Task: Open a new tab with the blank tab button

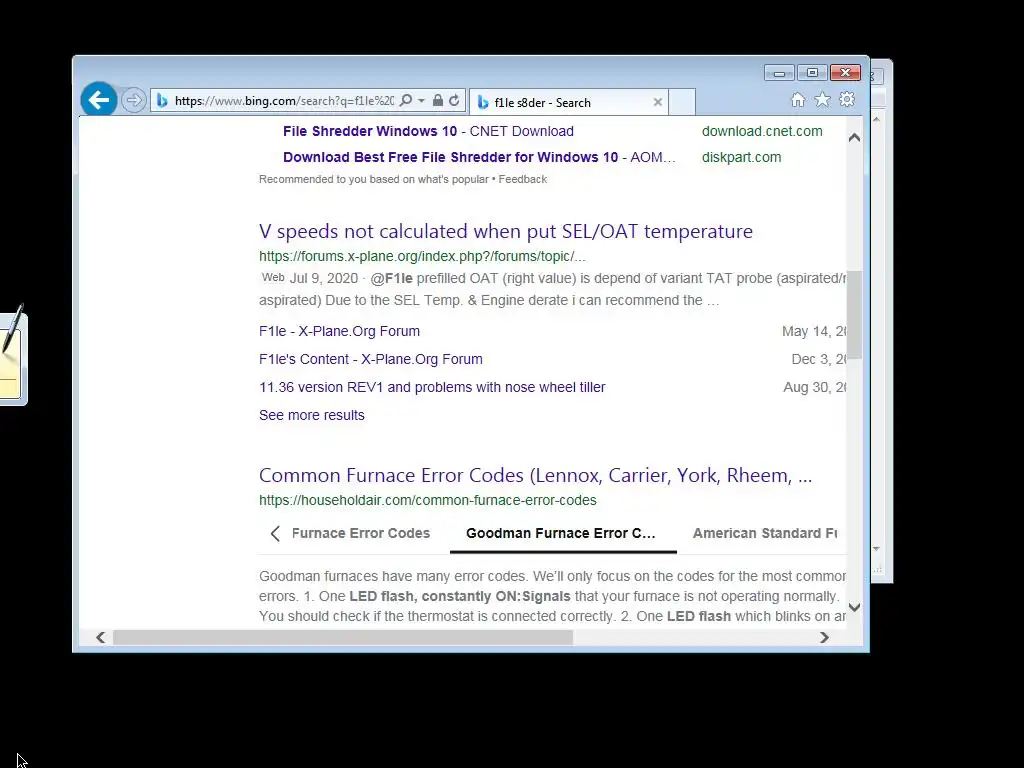Action: click(682, 103)
